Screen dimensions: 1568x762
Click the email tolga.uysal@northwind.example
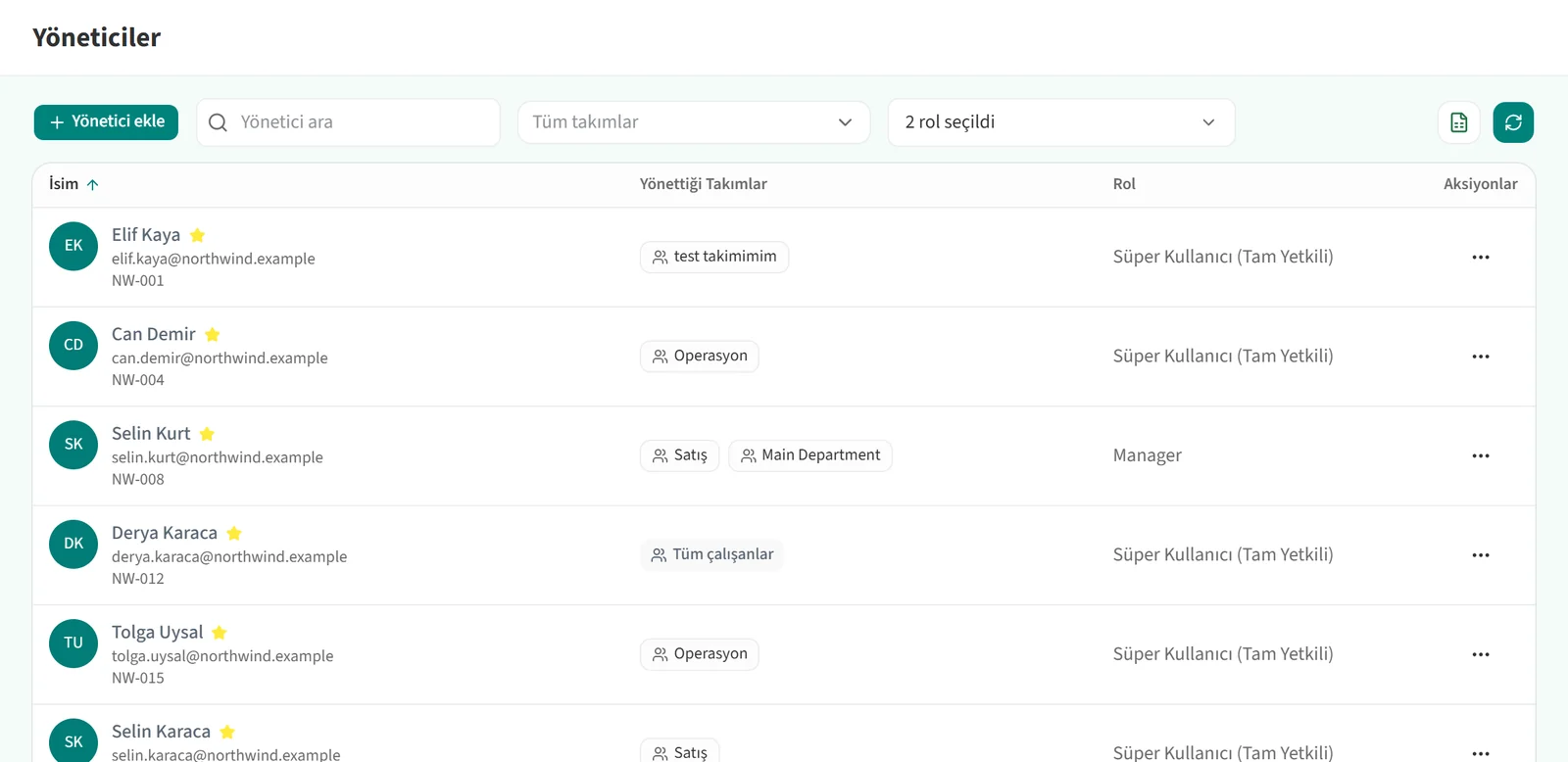[x=222, y=656]
